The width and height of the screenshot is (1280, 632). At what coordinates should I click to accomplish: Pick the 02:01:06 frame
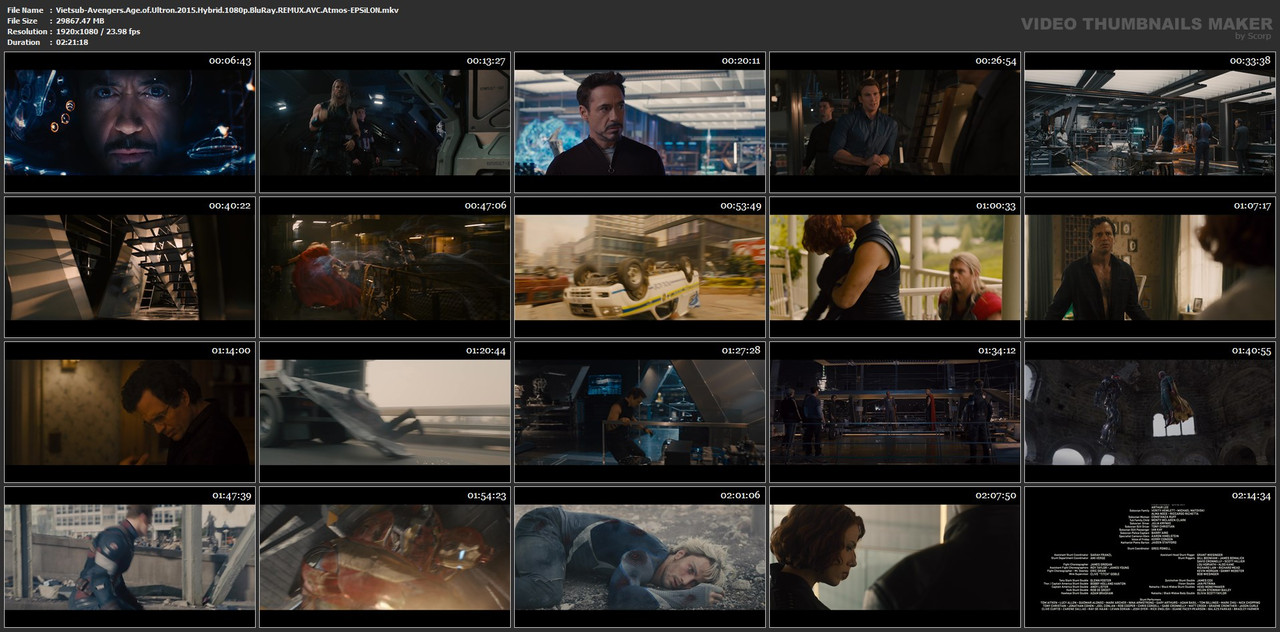(x=640, y=557)
